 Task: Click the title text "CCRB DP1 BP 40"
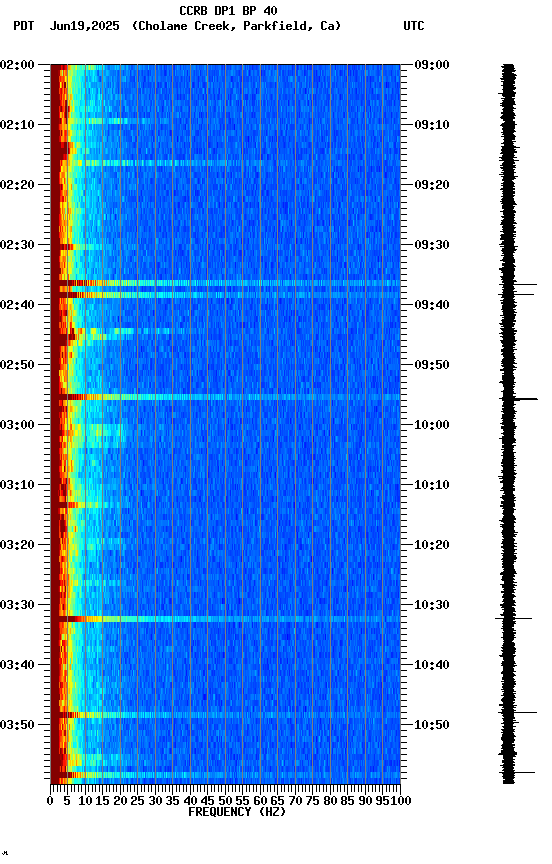pos(228,10)
